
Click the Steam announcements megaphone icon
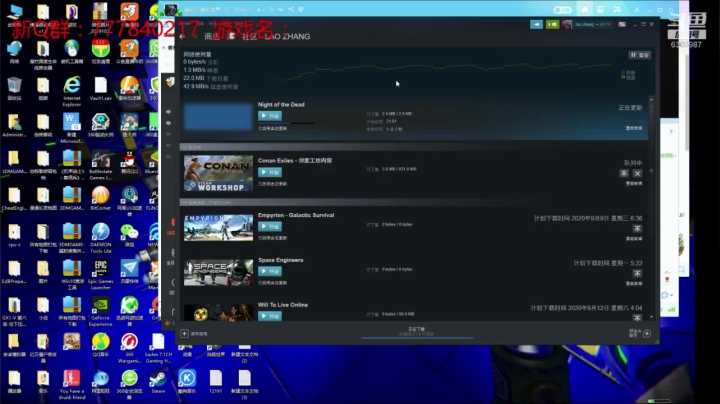[536, 24]
